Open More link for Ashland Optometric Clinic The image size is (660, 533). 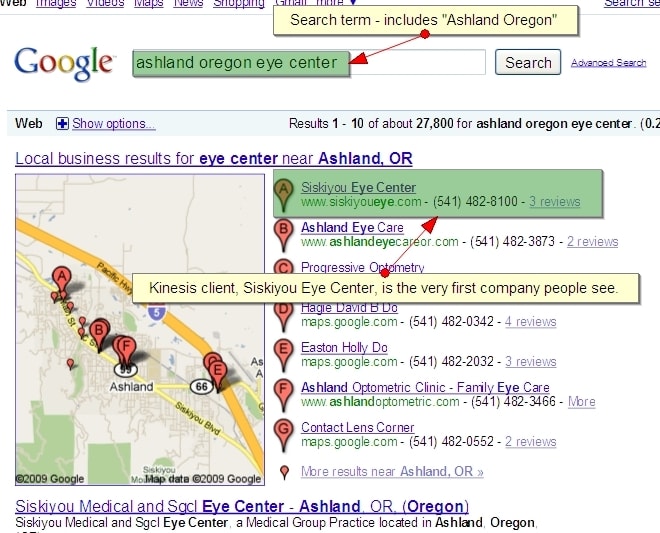pyautogui.click(x=582, y=402)
